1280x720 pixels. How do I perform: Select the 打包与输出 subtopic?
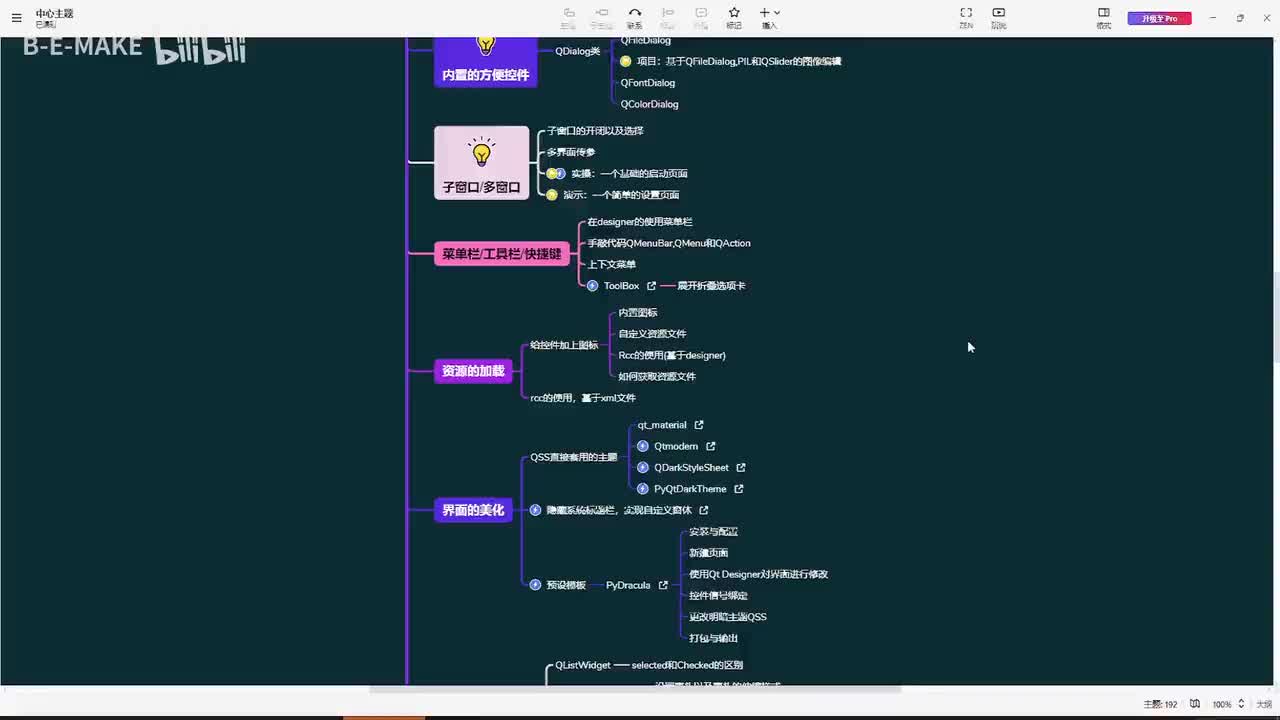tap(714, 638)
